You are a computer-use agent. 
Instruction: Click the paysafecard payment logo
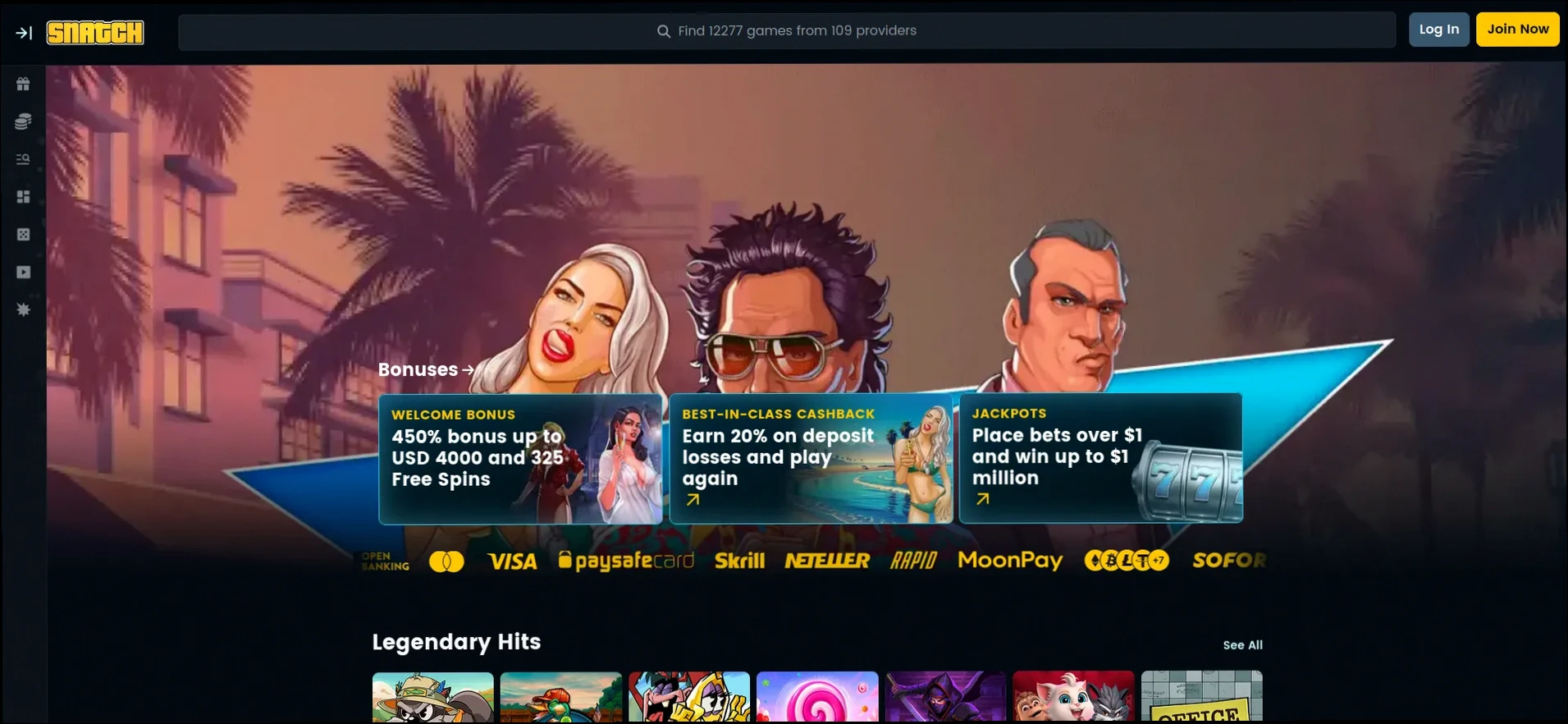[626, 561]
